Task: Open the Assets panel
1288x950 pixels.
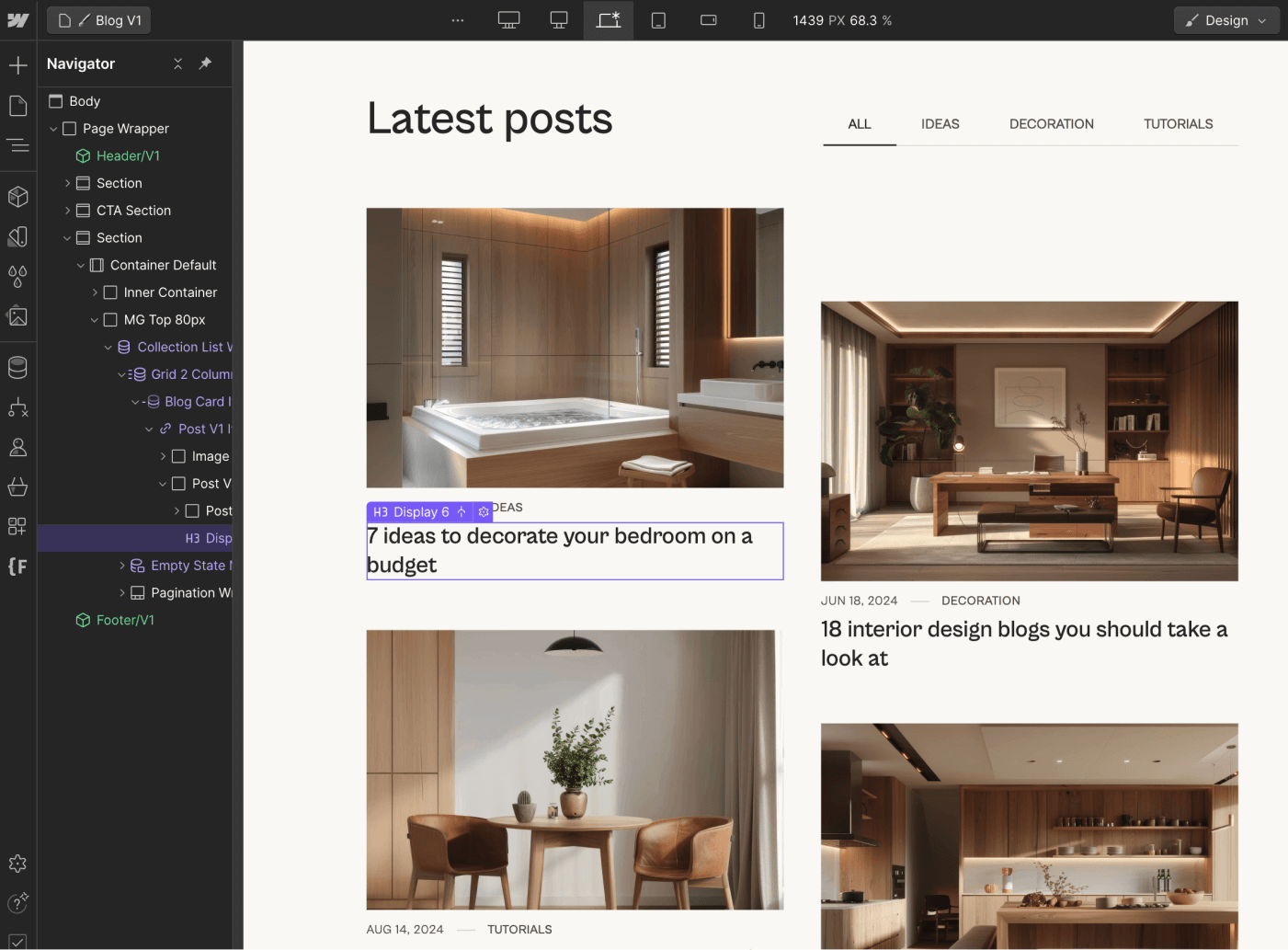Action: (x=17, y=316)
